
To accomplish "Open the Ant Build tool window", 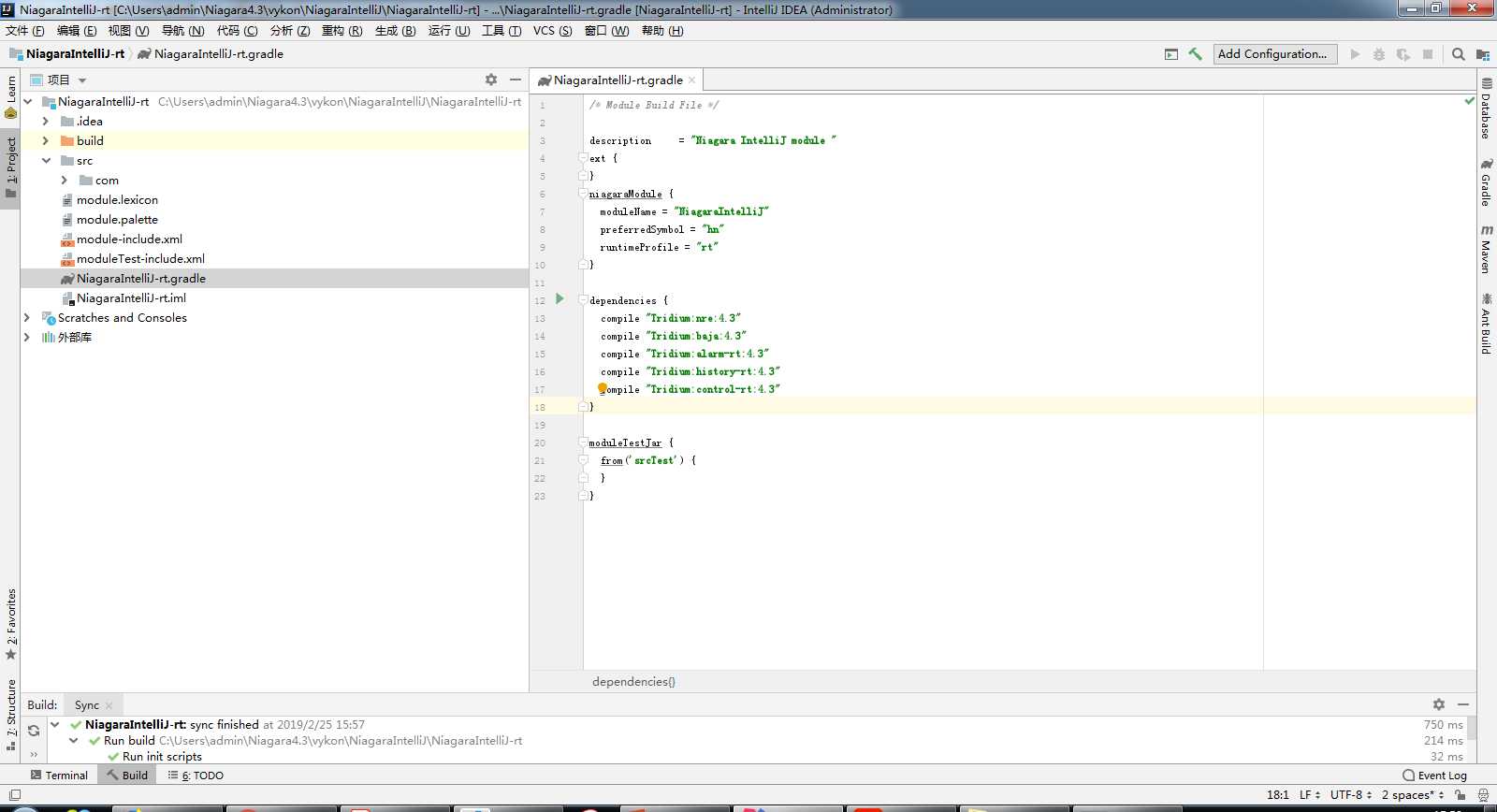I will pos(1486,324).
